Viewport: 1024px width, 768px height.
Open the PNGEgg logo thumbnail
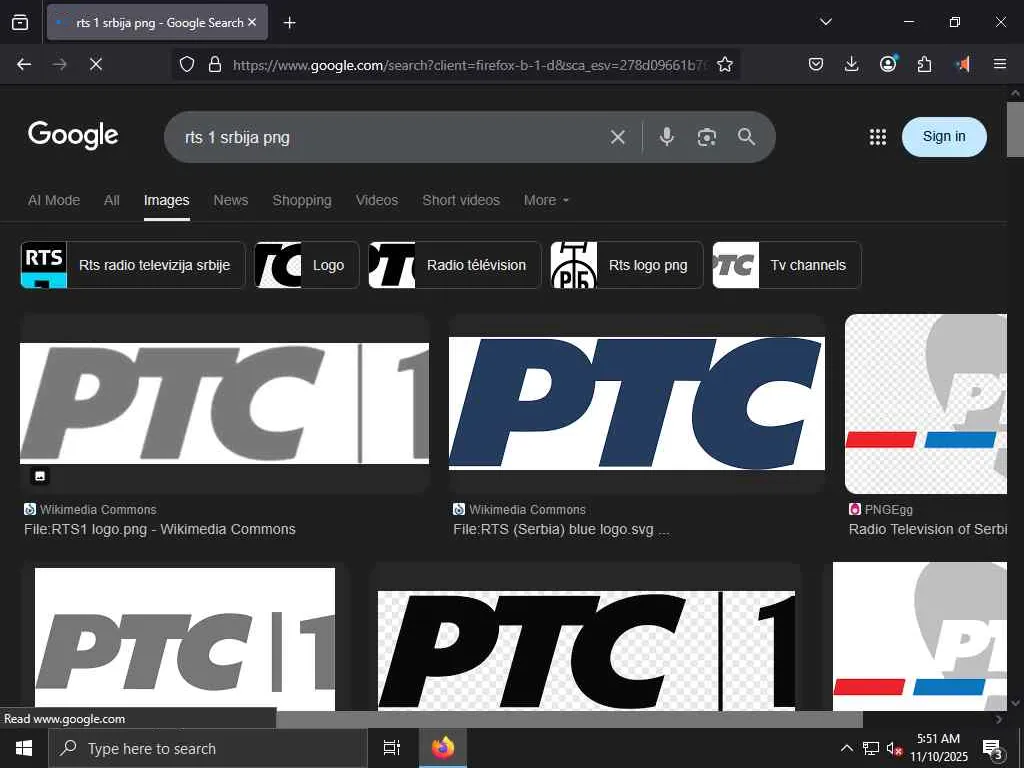coord(925,404)
